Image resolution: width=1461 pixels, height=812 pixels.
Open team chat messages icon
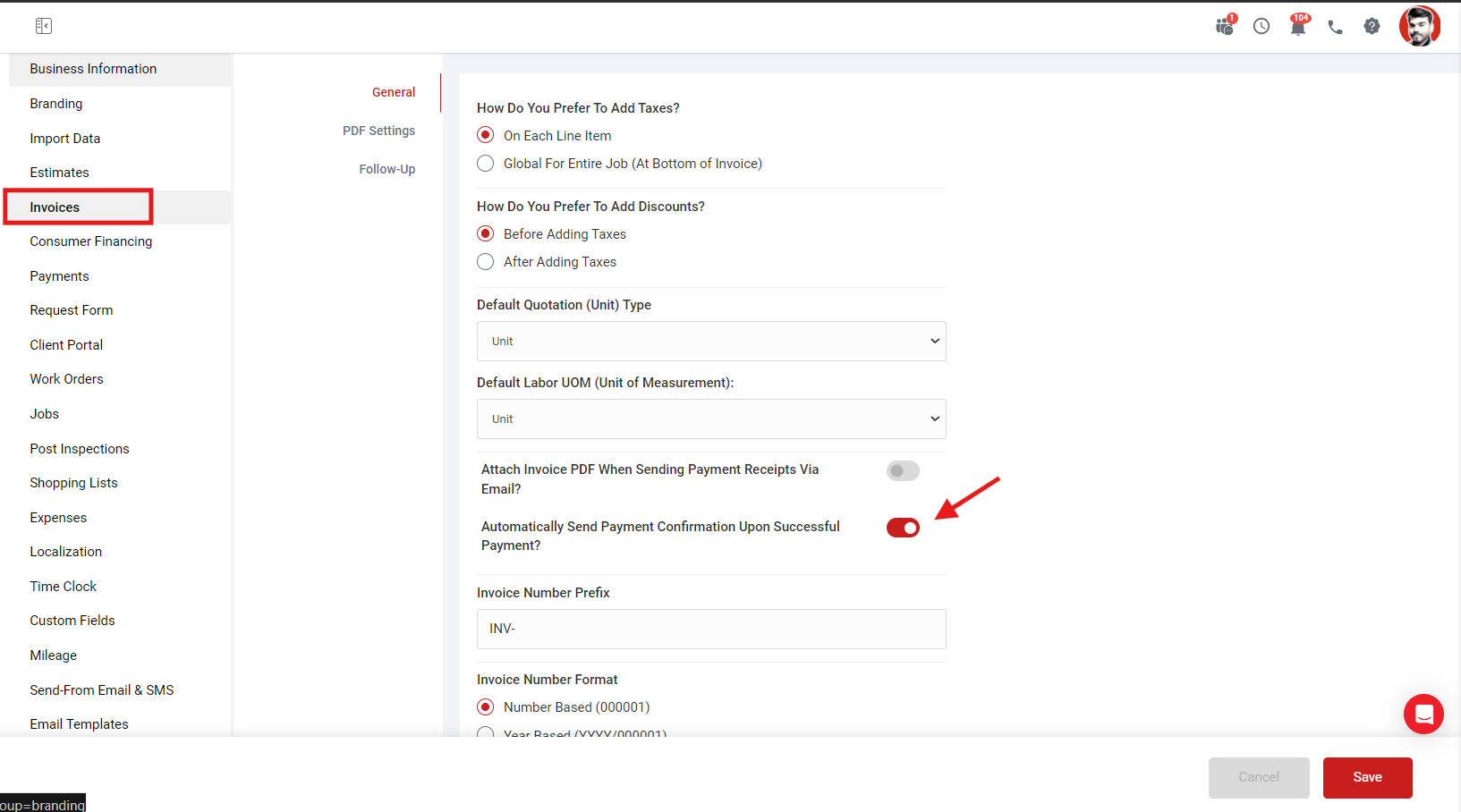pyautogui.click(x=1225, y=27)
